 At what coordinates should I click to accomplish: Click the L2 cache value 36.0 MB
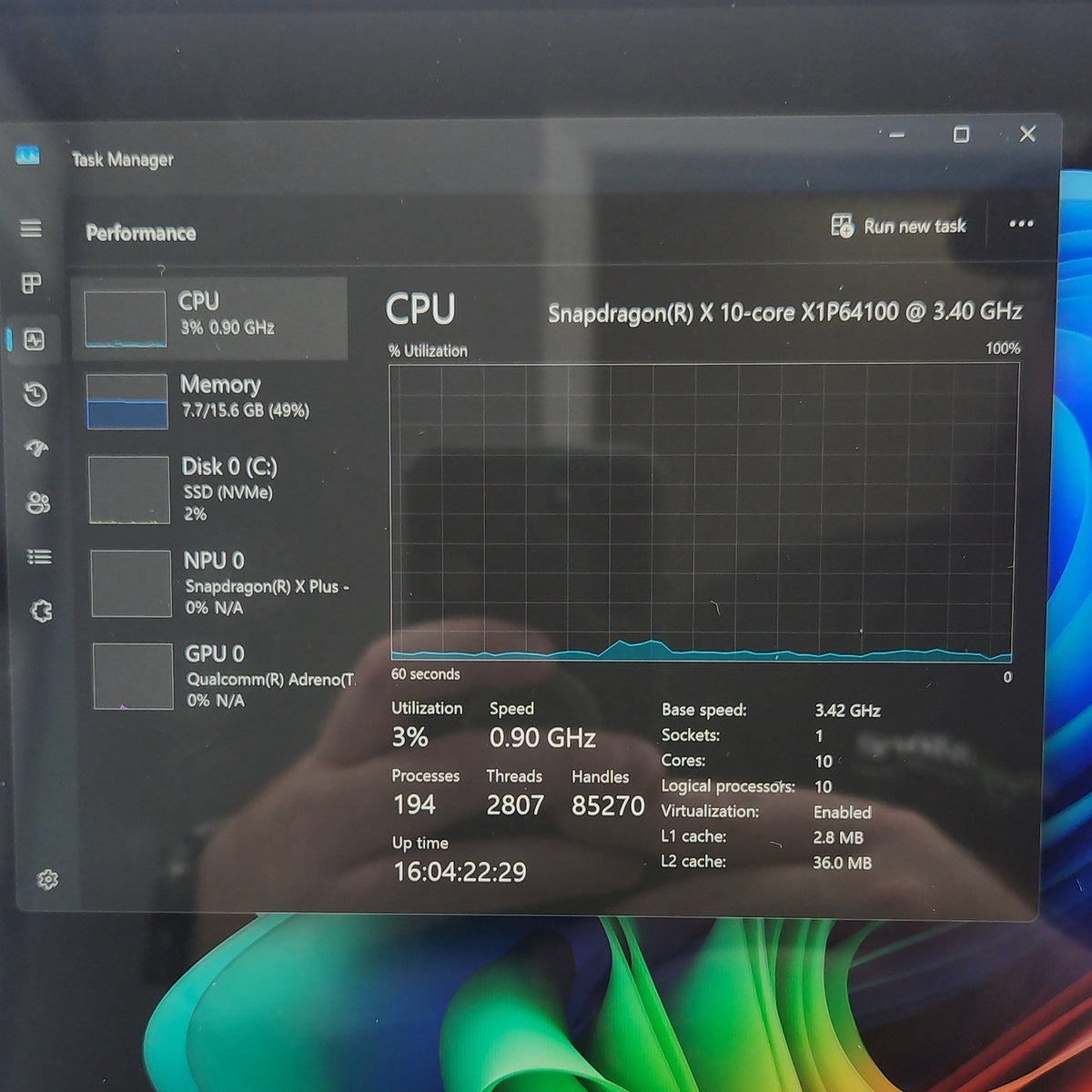pyautogui.click(x=842, y=863)
